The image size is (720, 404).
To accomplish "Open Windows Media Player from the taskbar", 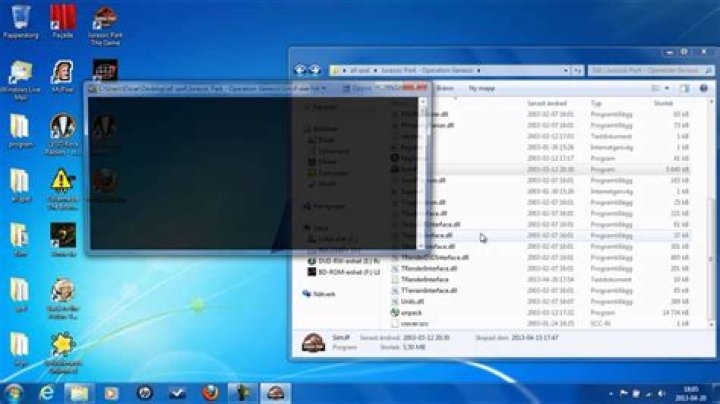I will pos(112,391).
